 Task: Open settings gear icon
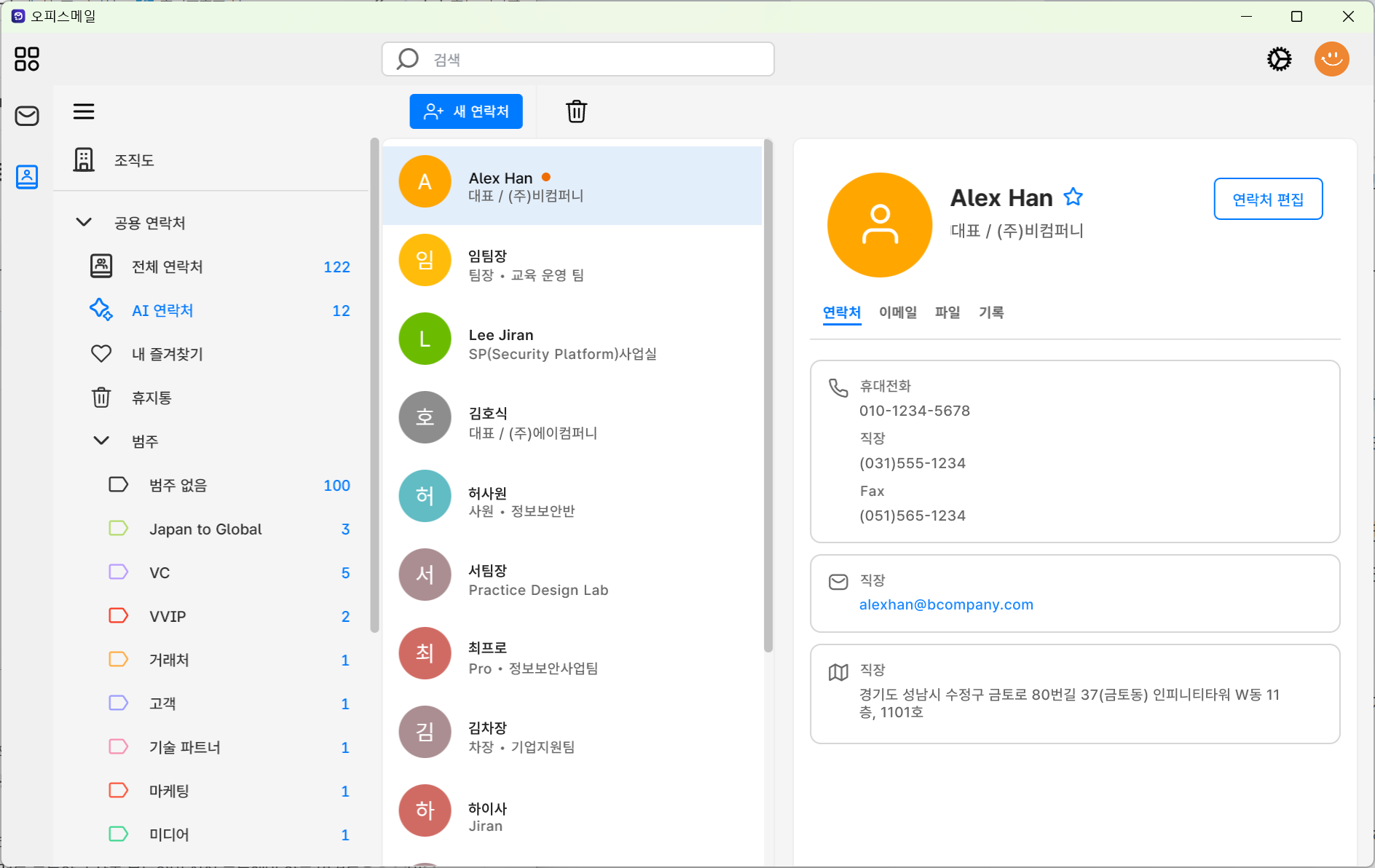pos(1279,59)
